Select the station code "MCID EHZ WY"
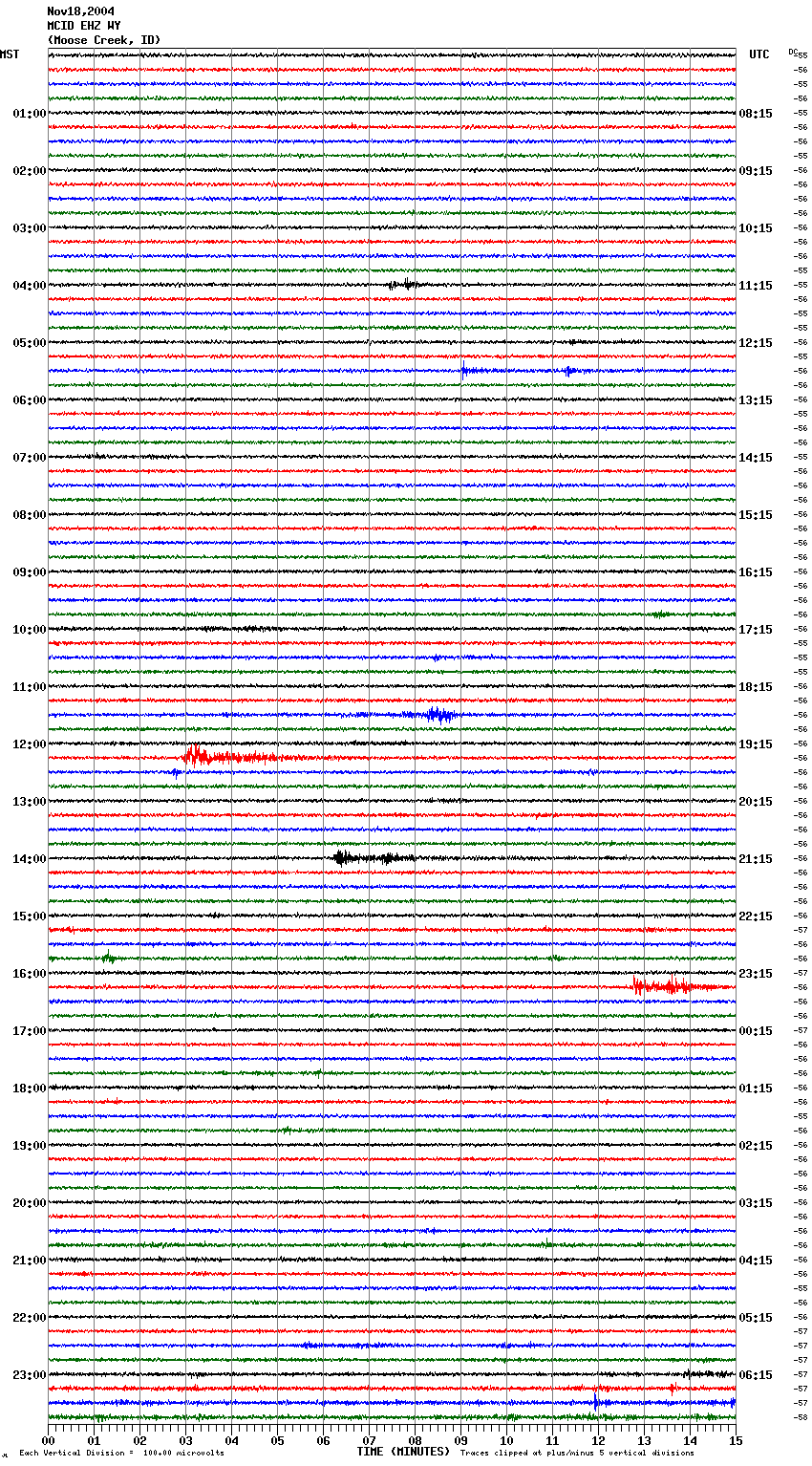This screenshot has width=812, height=1466. click(84, 26)
